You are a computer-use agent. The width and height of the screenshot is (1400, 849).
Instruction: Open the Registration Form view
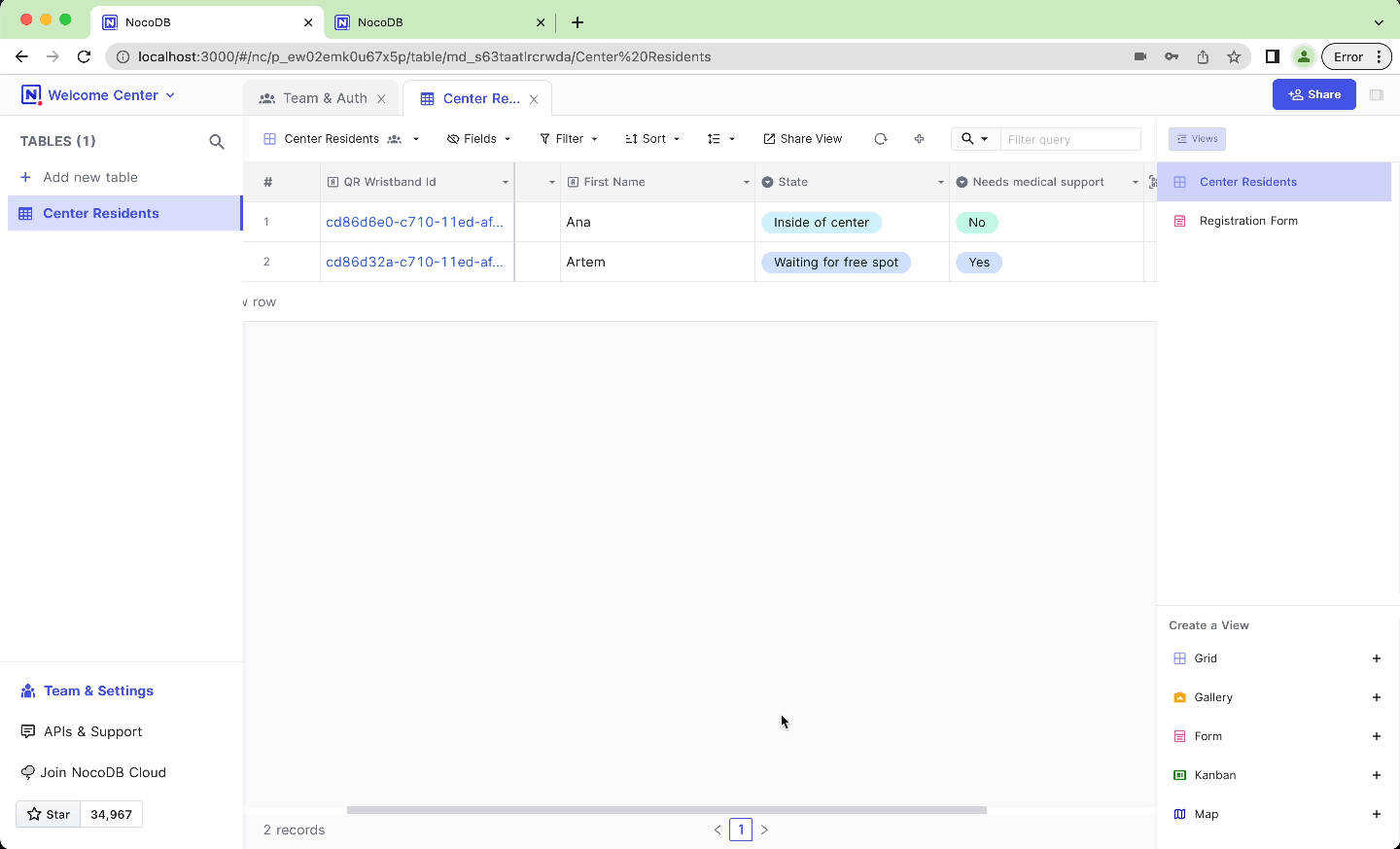click(1274, 221)
